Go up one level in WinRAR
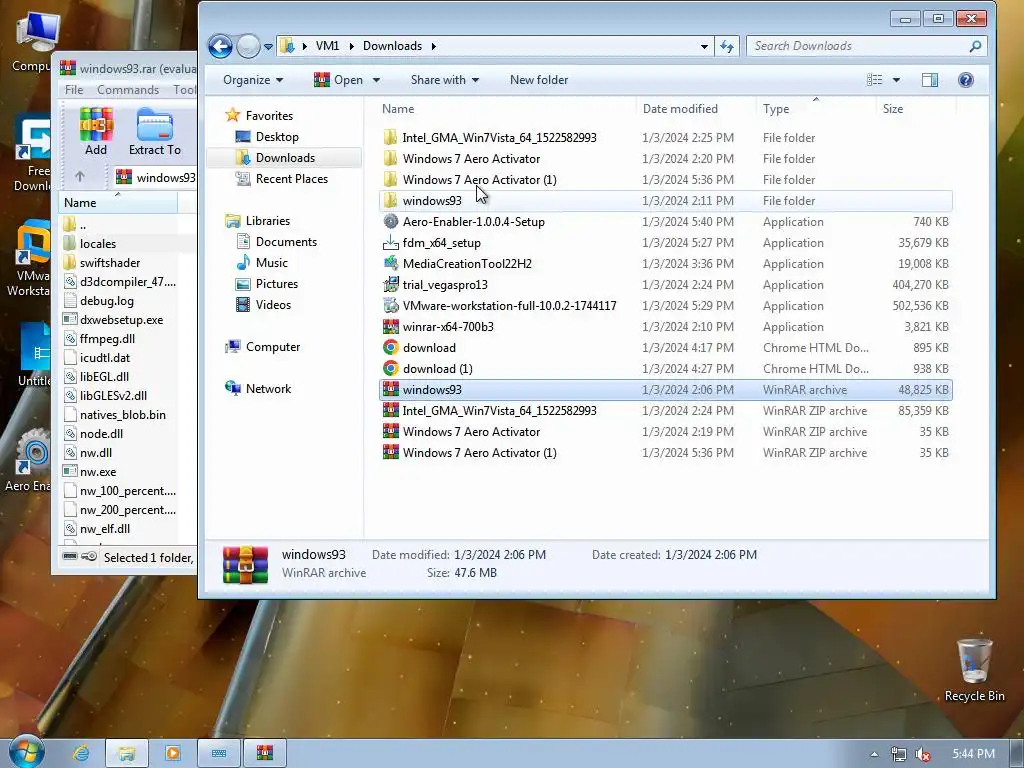Image resolution: width=1024 pixels, height=768 pixels. (x=80, y=176)
